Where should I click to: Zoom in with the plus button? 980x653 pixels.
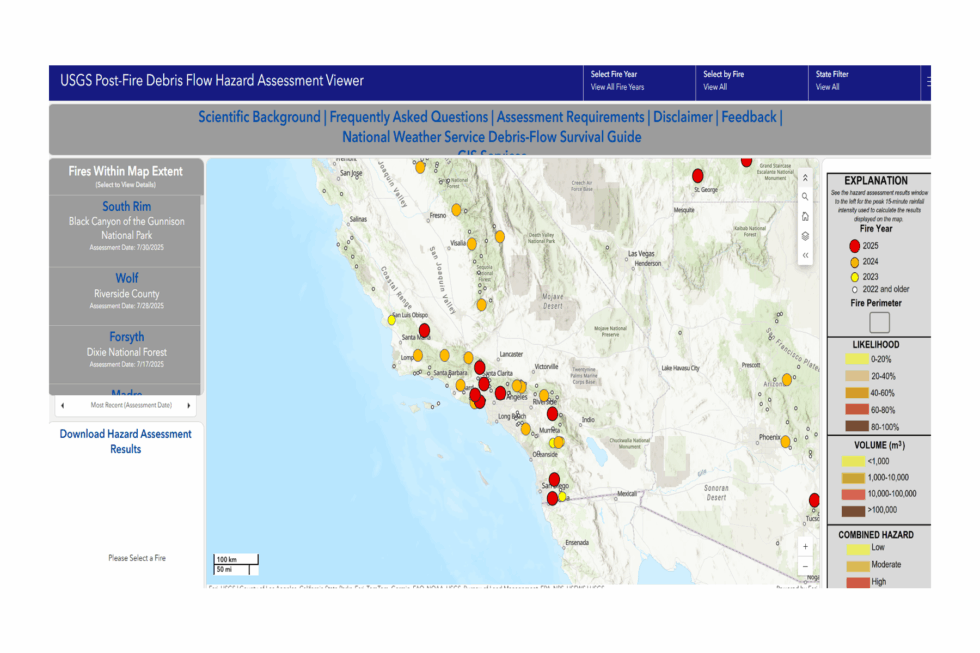(805, 547)
